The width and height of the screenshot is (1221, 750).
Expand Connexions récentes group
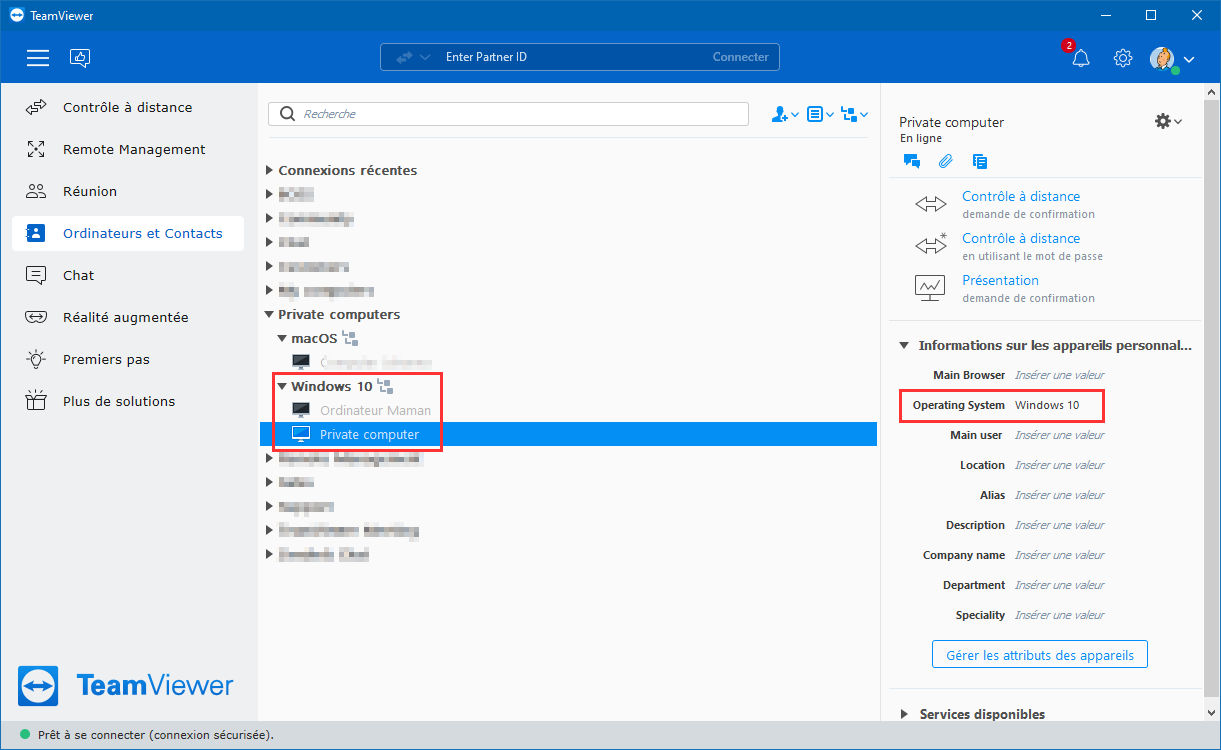click(x=269, y=171)
